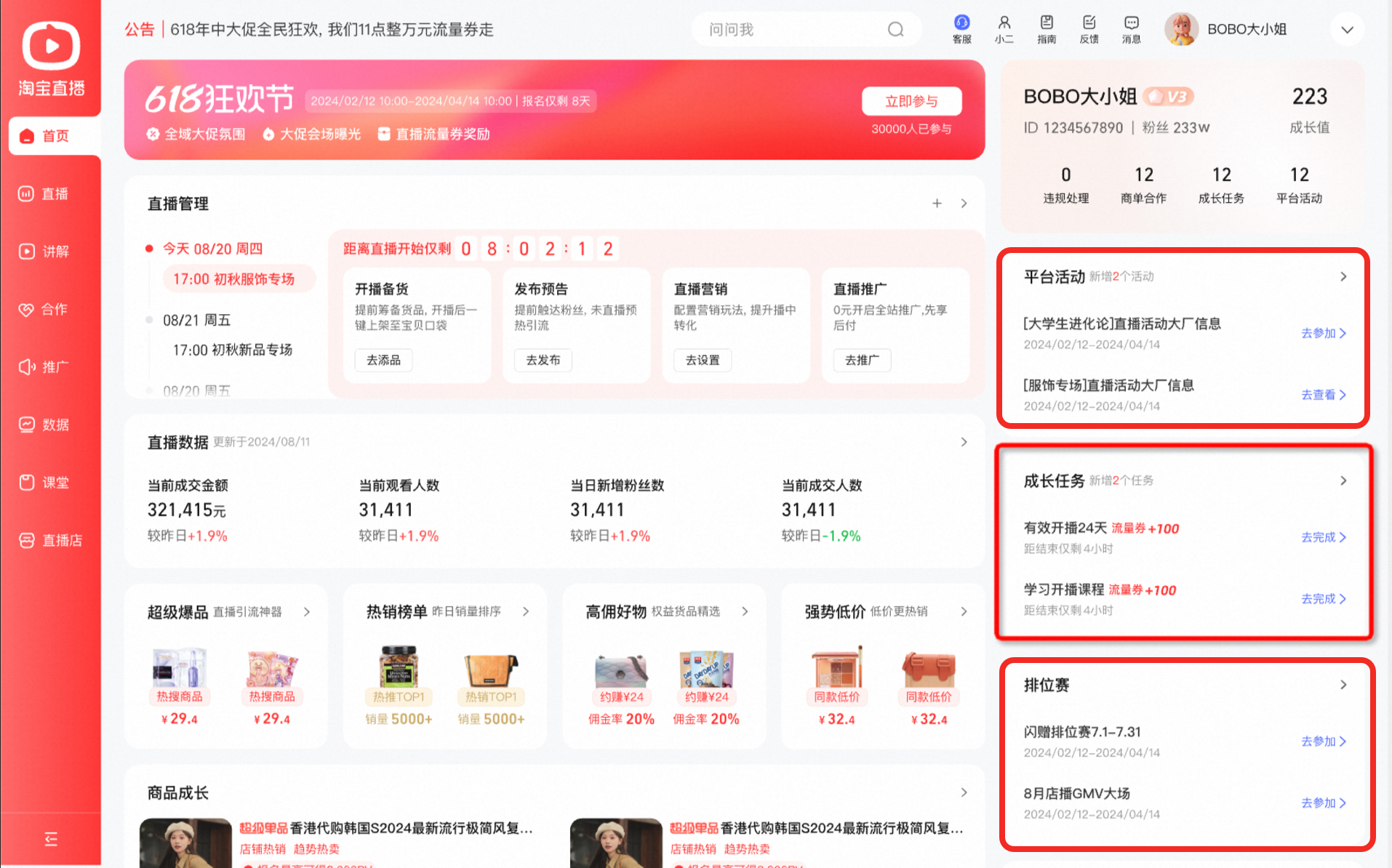Screen dimensions: 1392x868
Task: Click the first 热推TOP1 product thumbnail
Action: pos(399,666)
